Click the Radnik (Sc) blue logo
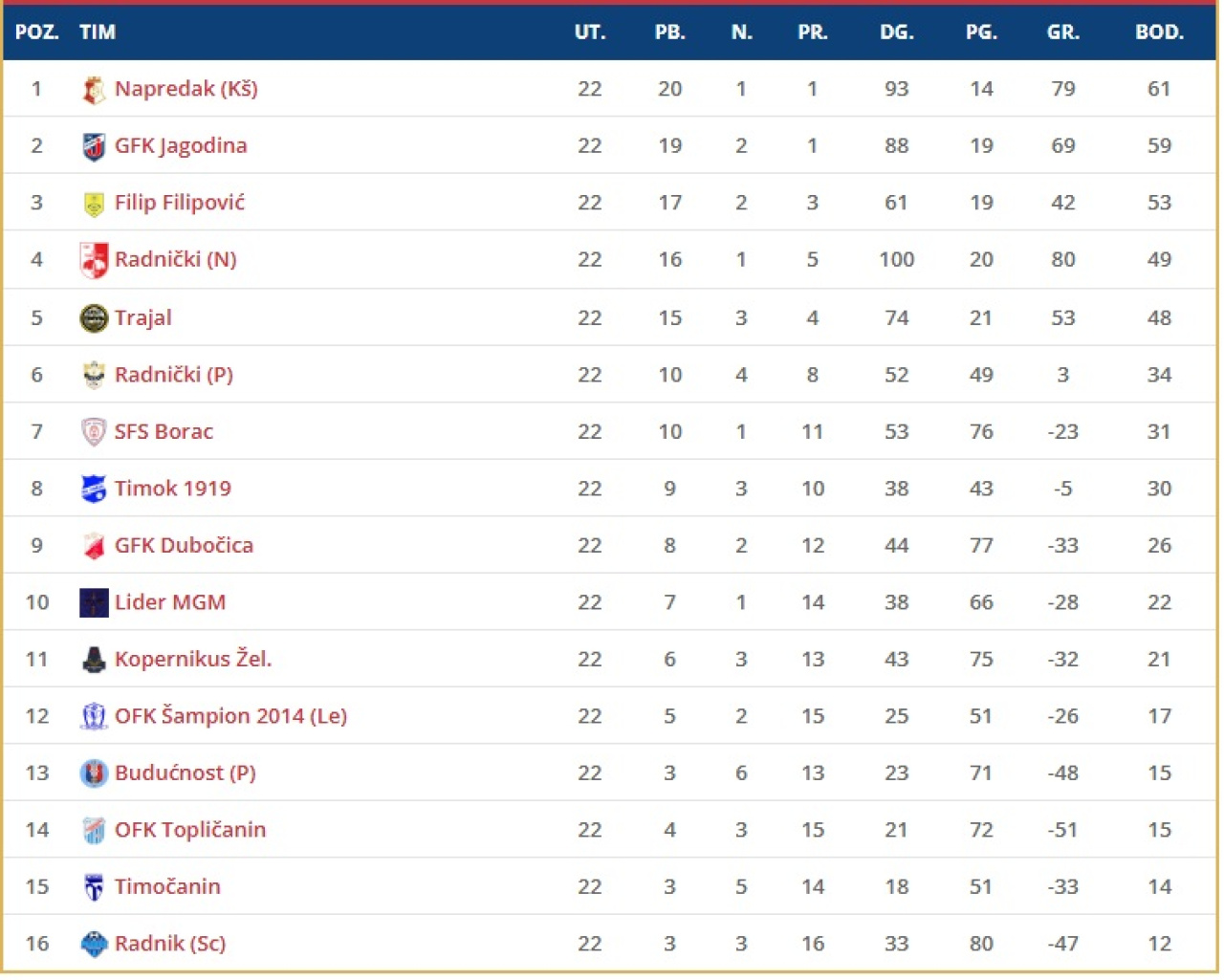Image resolution: width=1224 pixels, height=980 pixels. tap(93, 945)
